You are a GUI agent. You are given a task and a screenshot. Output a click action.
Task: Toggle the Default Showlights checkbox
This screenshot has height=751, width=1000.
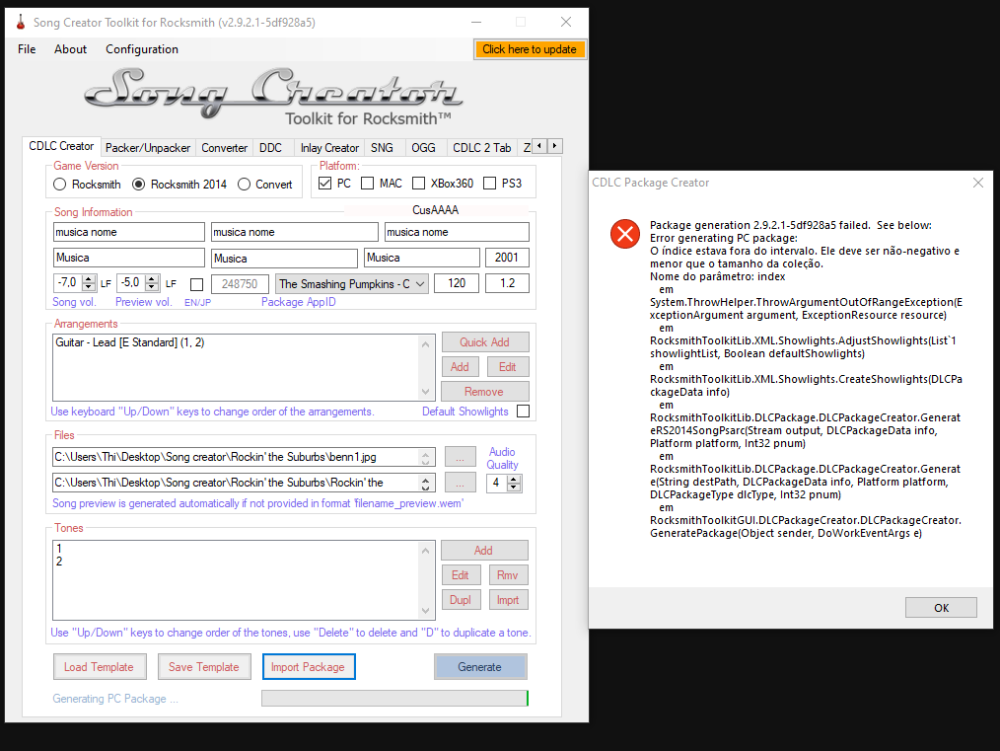pyautogui.click(x=523, y=411)
